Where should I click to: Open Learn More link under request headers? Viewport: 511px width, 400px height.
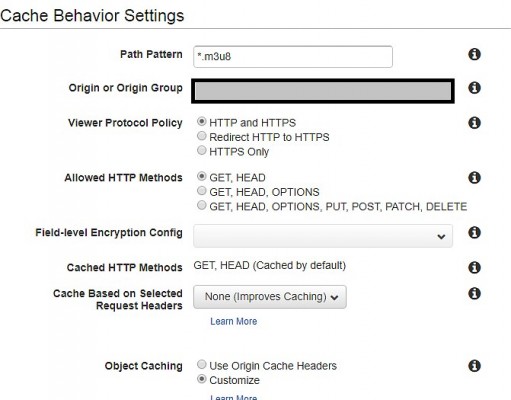tap(234, 321)
